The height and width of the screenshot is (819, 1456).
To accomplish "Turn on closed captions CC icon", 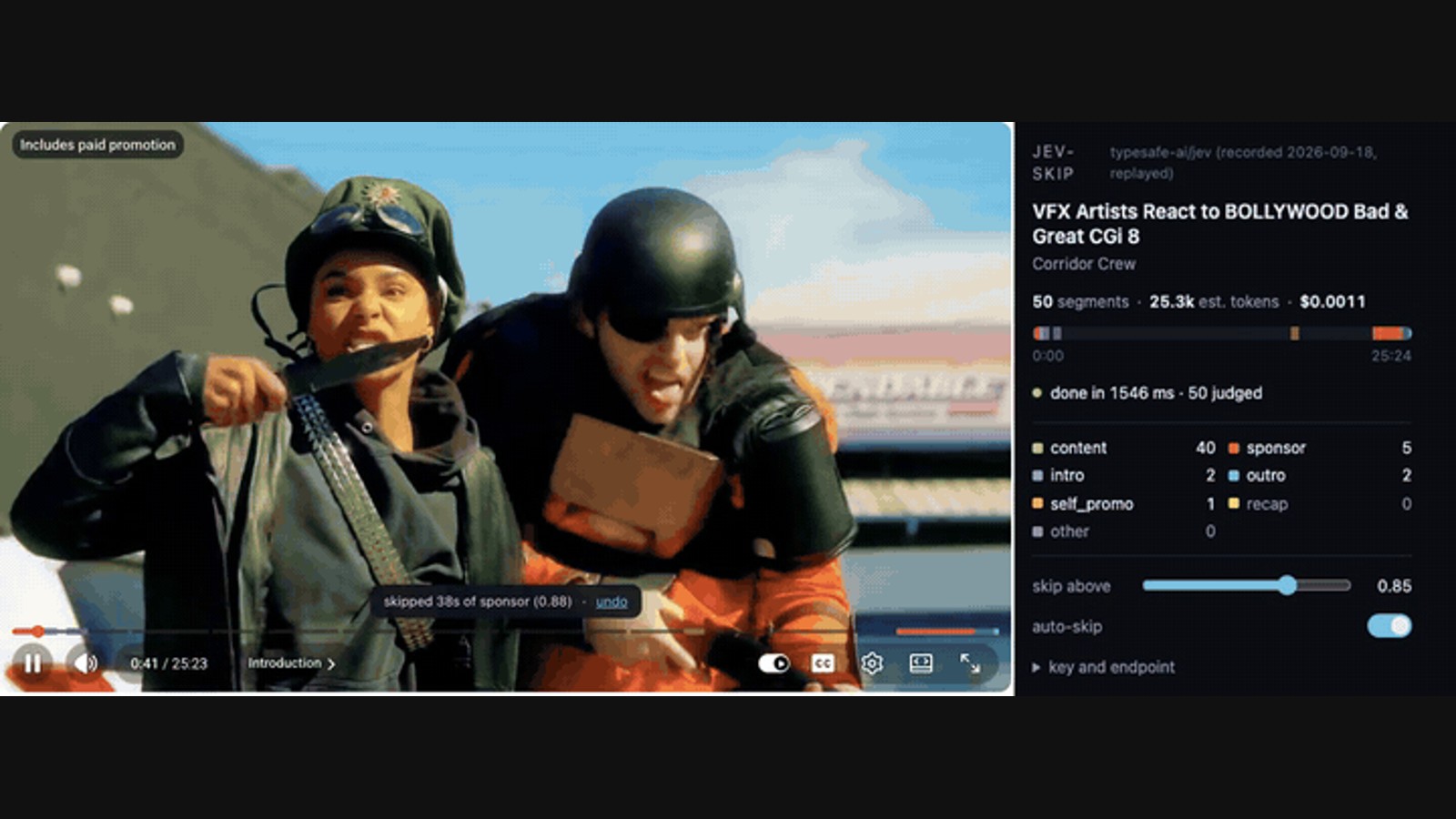I will 823,663.
